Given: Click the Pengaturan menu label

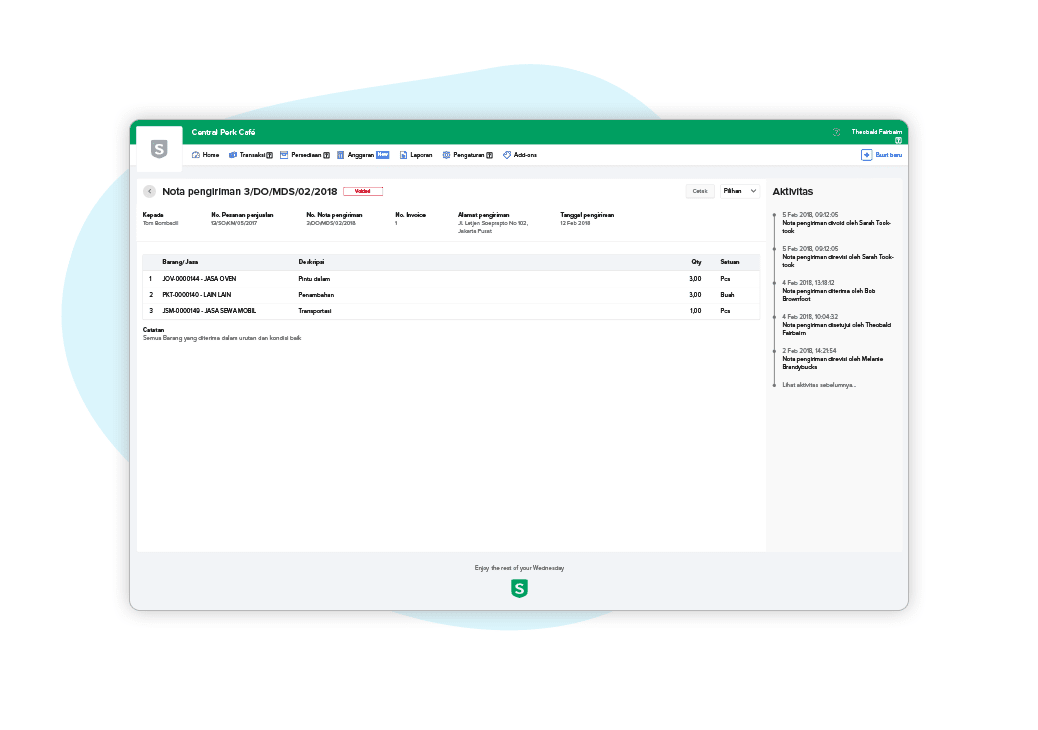Looking at the screenshot, I should [469, 155].
